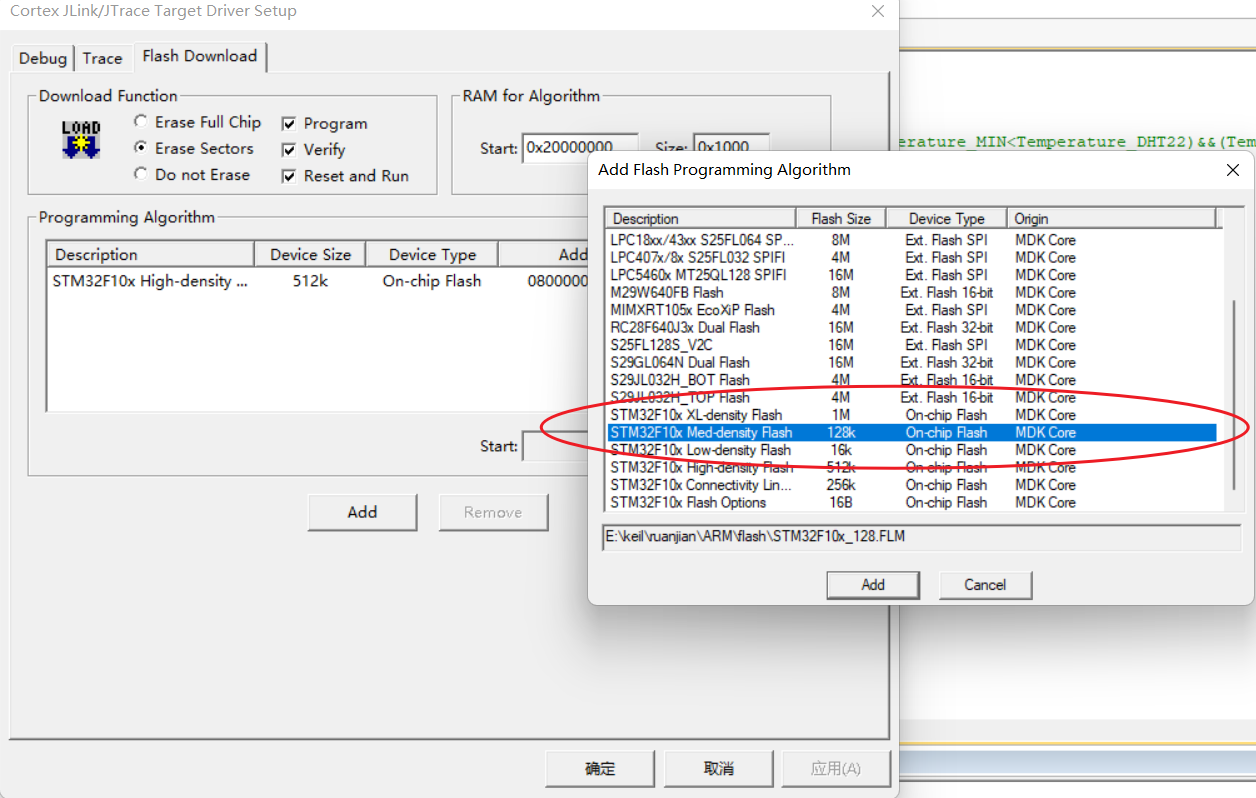Toggle Reset and Run off
This screenshot has width=1256, height=798.
288,175
